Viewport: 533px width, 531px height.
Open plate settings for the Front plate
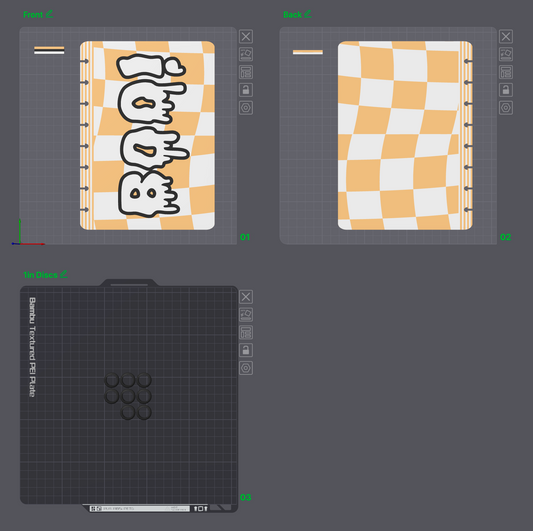(x=246, y=108)
